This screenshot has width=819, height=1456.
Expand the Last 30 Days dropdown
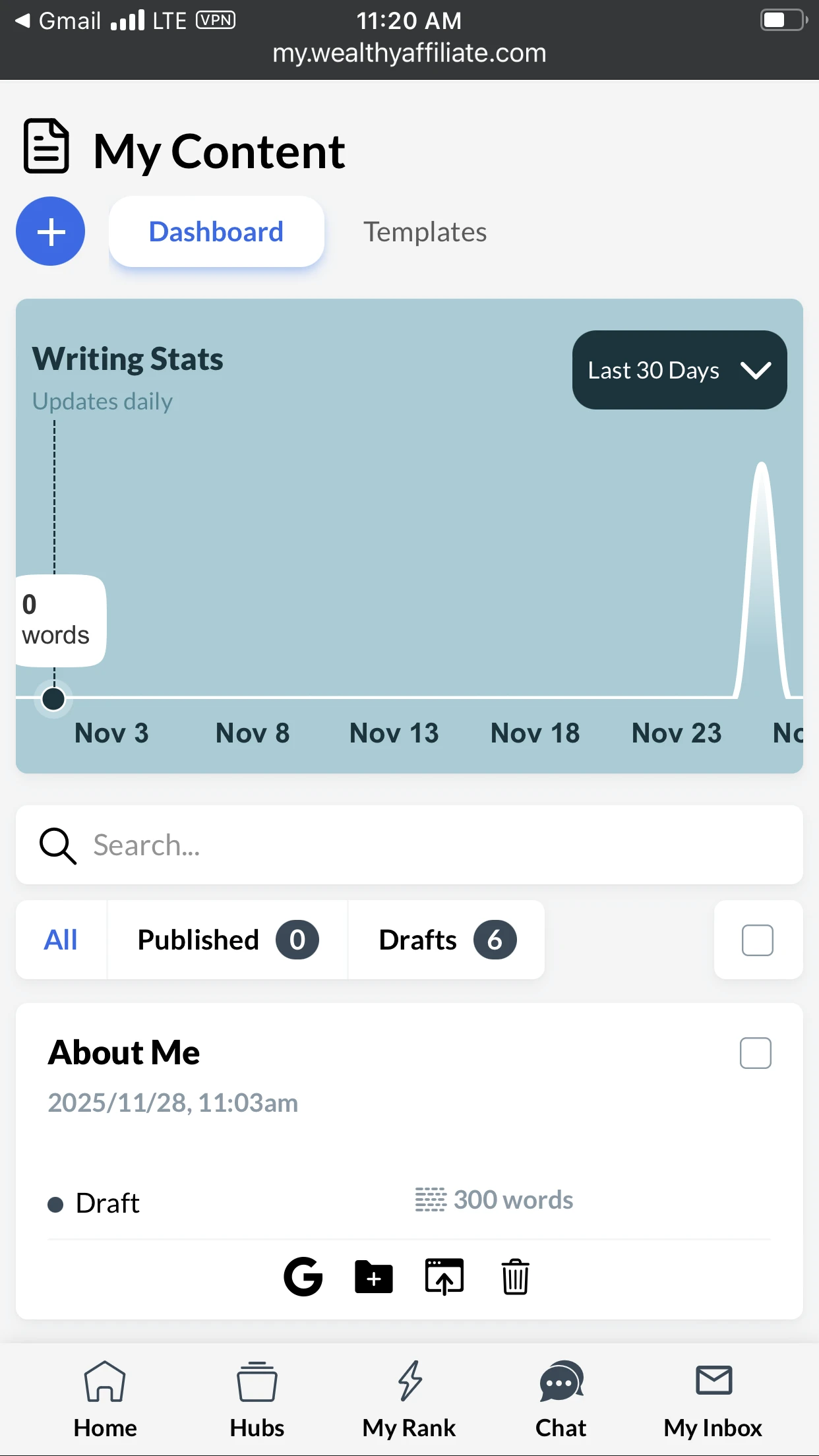679,370
